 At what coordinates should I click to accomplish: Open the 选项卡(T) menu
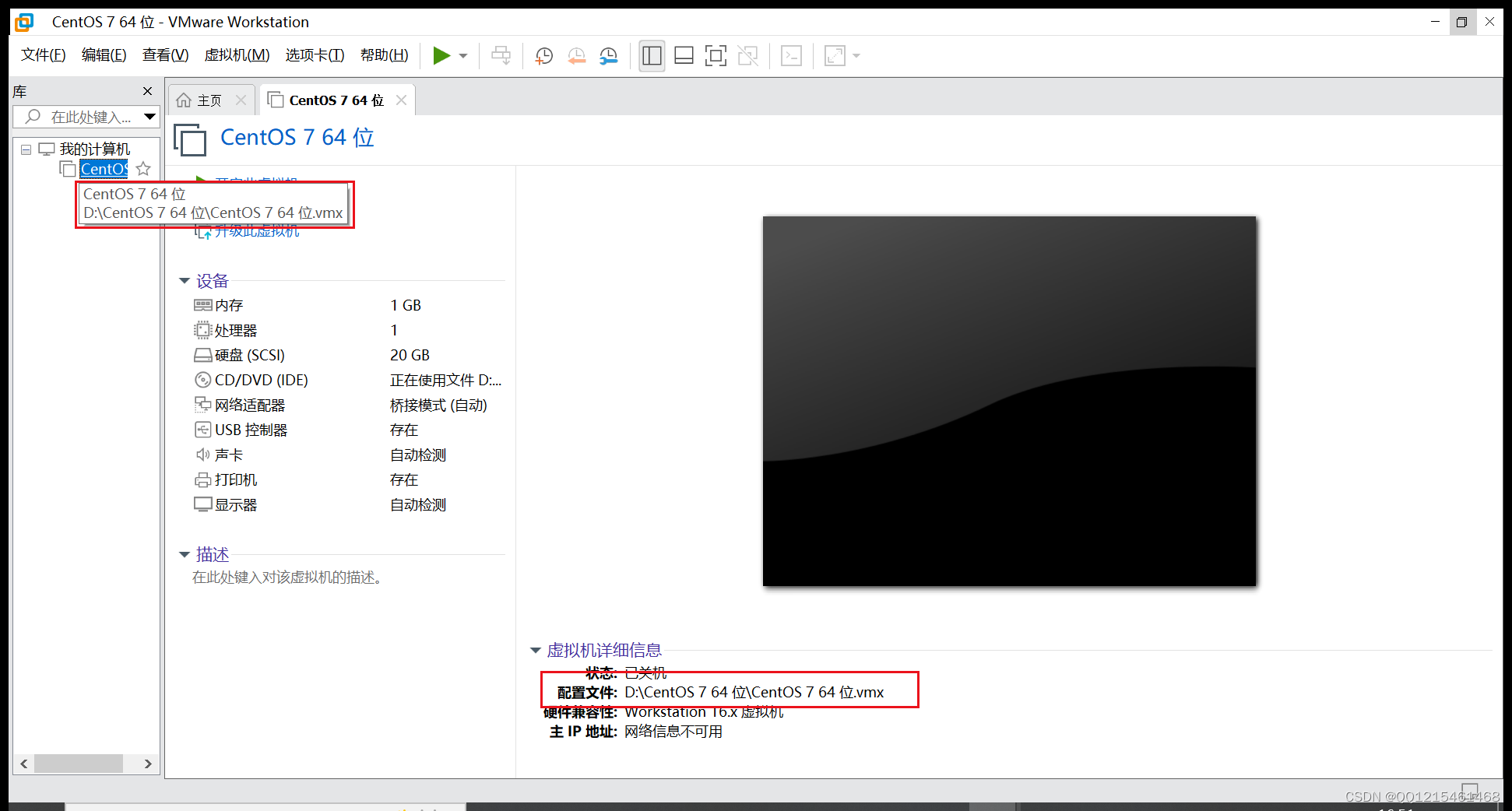point(315,55)
